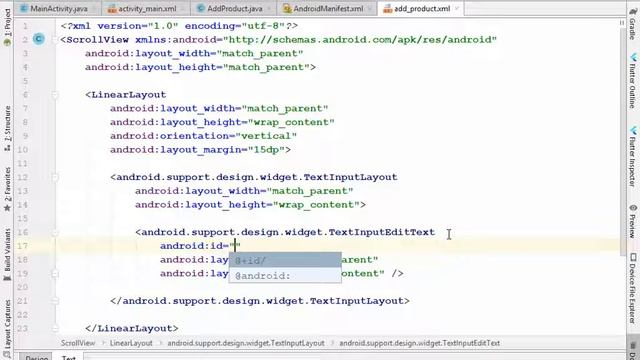Screen dimensions: 640x360
Task: Collapse the ScrollView tag fold on line 2
Action: [x=55, y=40]
